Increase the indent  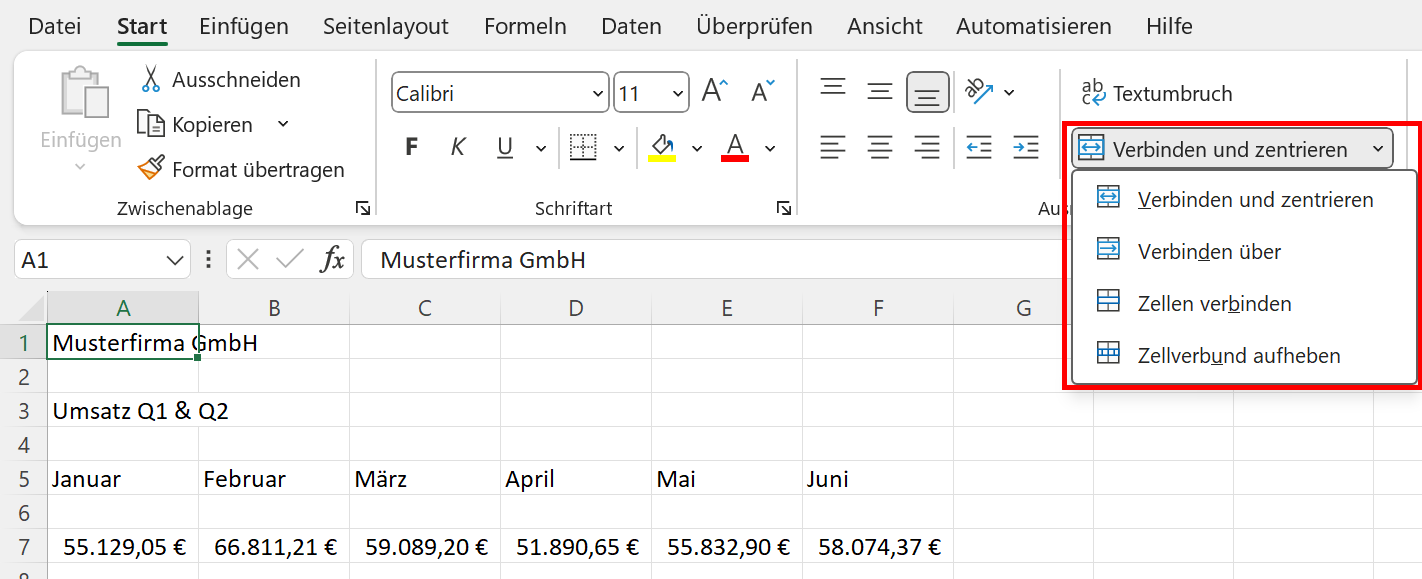point(1026,147)
